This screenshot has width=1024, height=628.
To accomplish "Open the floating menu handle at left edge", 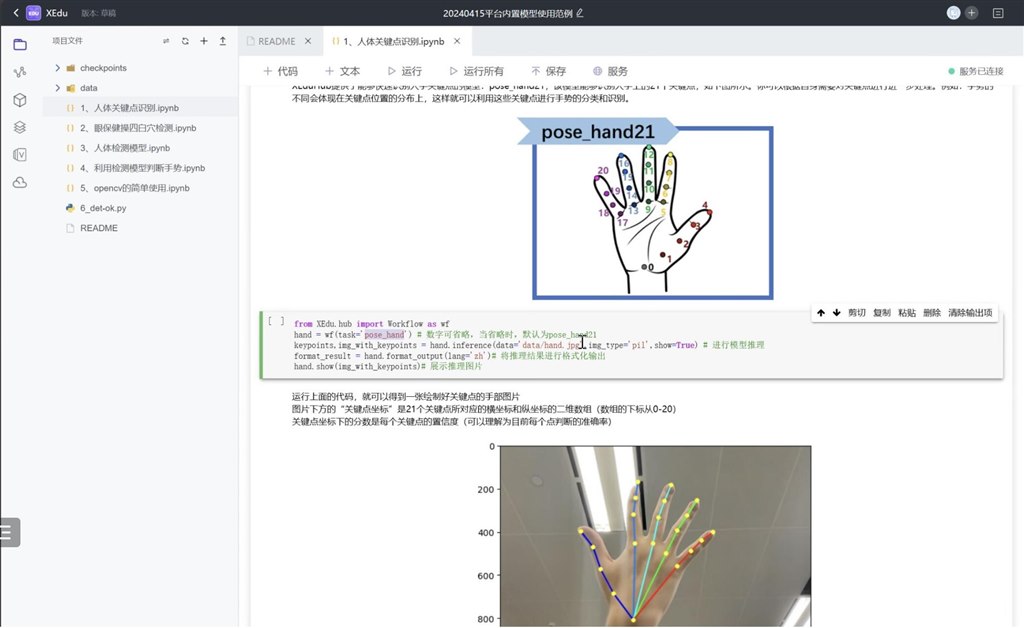I will (x=9, y=532).
